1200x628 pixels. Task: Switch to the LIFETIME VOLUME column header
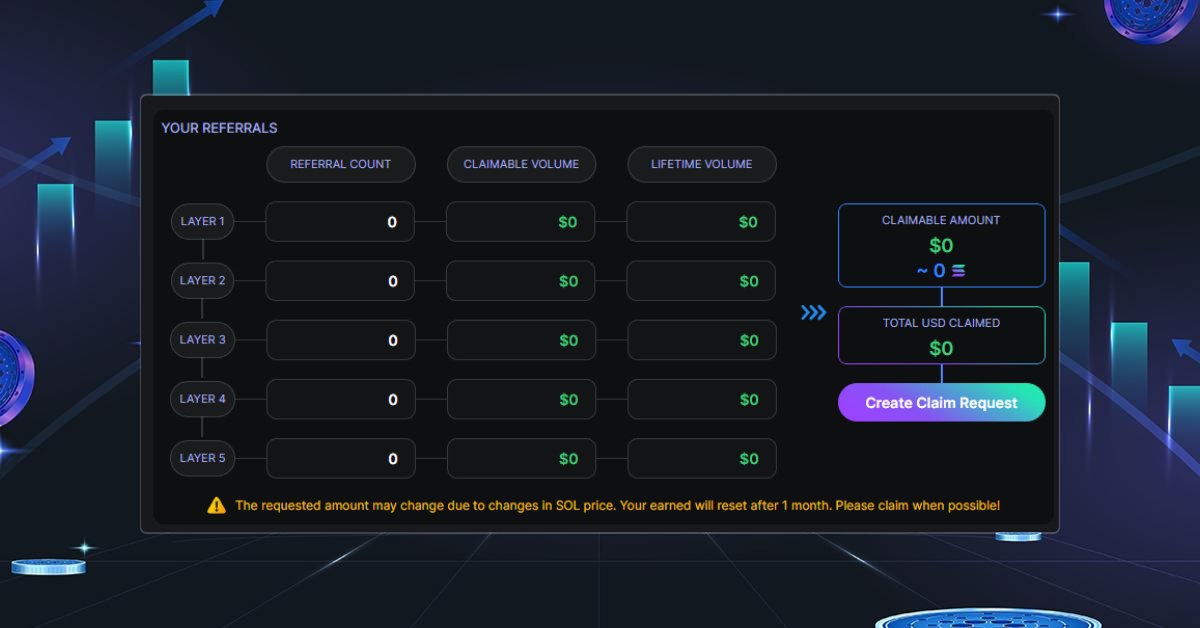[701, 164]
